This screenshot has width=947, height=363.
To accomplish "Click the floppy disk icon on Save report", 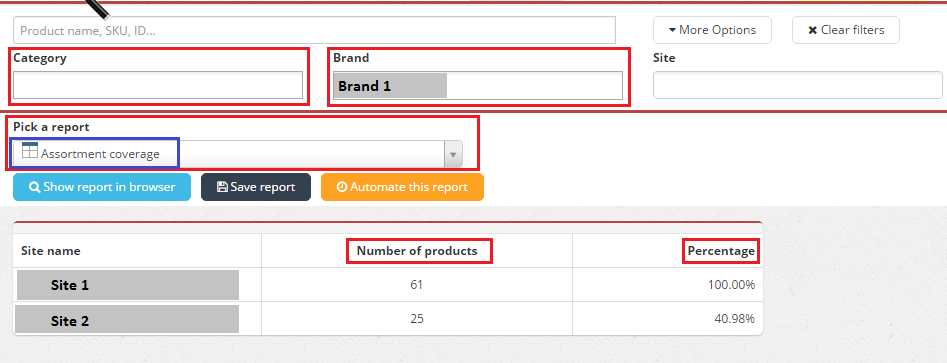I will (x=222, y=187).
